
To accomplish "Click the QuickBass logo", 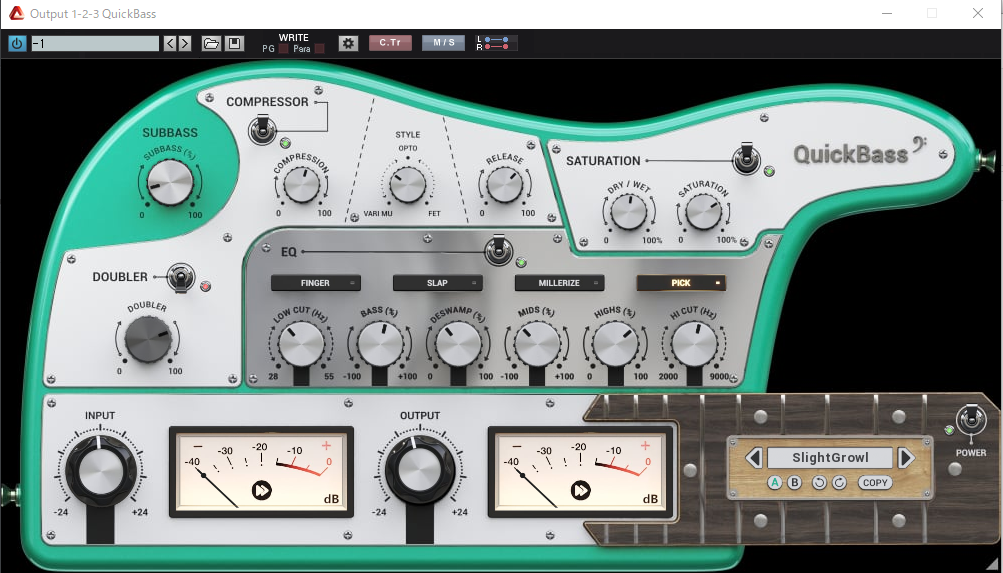I will [860, 153].
